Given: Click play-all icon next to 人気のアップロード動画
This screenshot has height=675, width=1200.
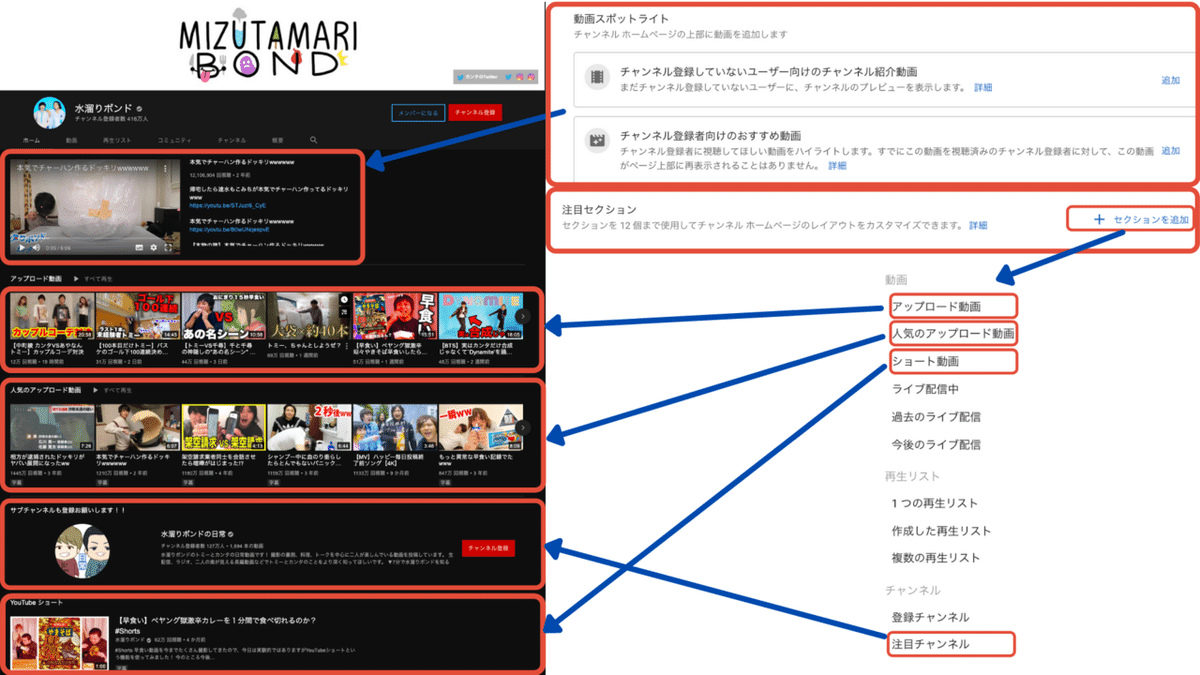Looking at the screenshot, I should click(96, 390).
